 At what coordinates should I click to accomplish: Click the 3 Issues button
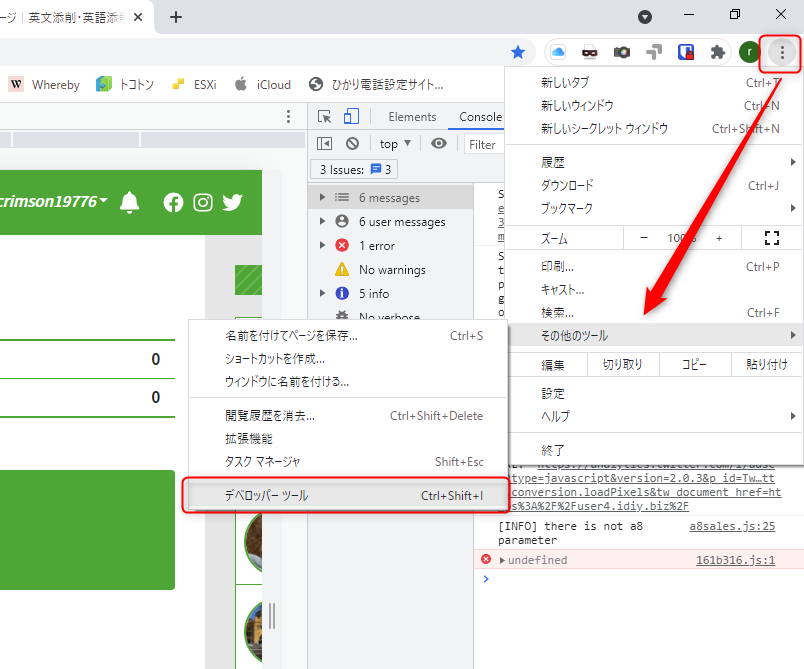[x=355, y=169]
